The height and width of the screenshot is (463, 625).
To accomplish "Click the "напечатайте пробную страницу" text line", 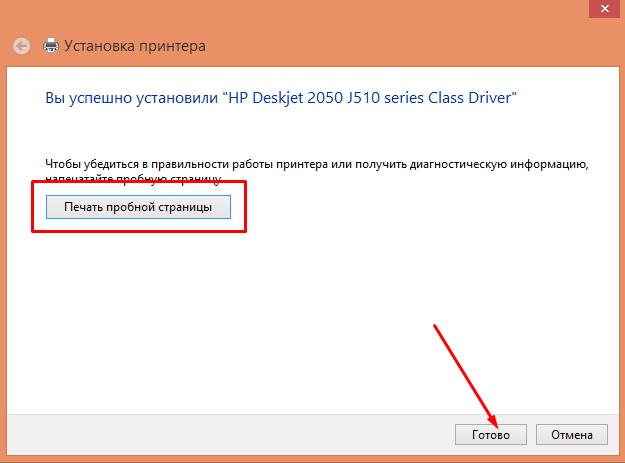I will tap(132, 178).
